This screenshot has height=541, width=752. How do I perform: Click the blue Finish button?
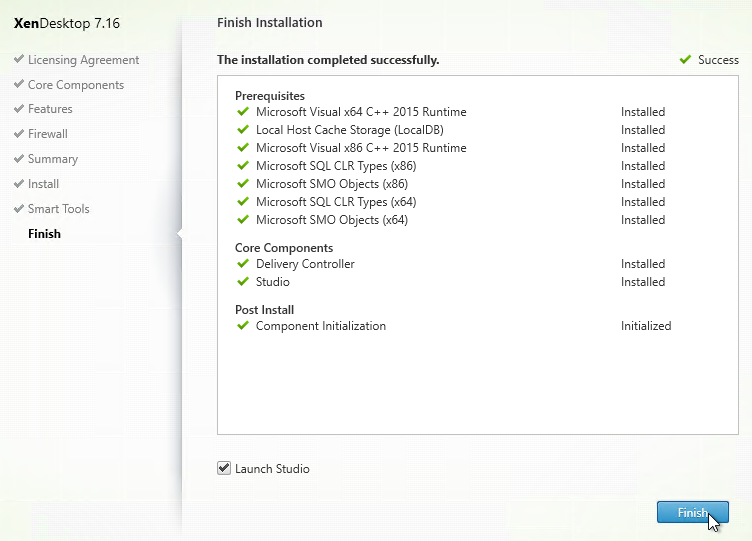693,512
